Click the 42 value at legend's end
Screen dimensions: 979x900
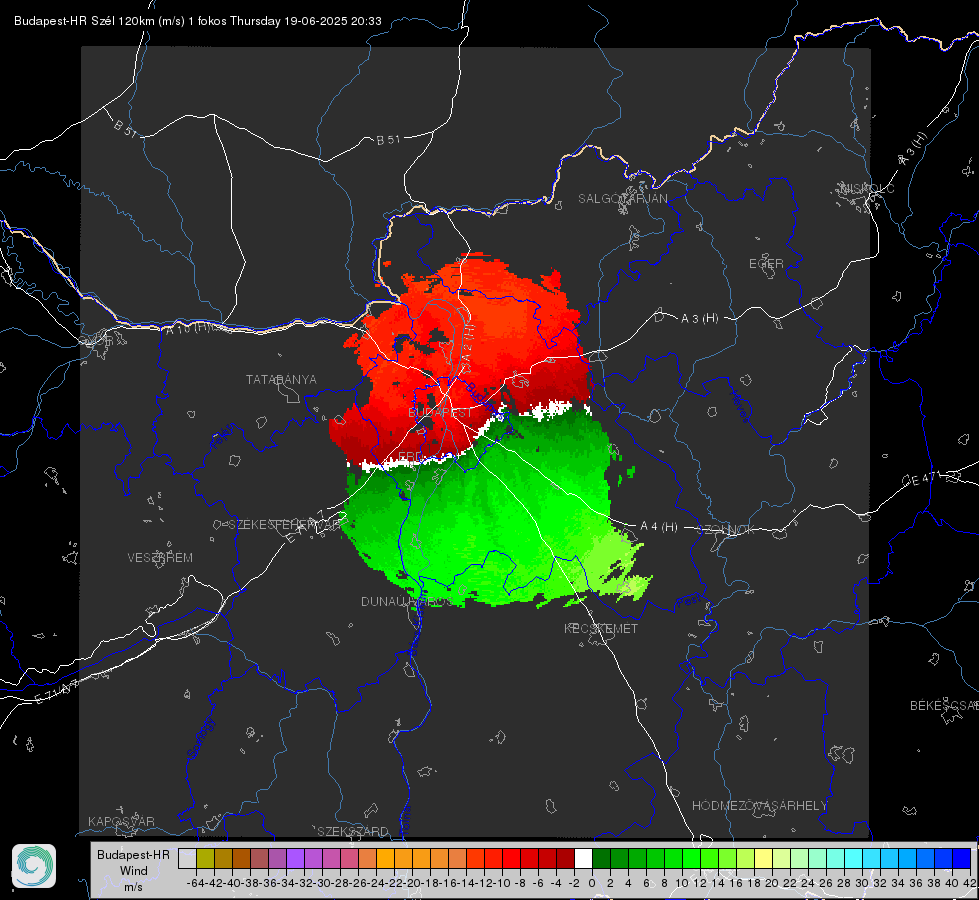tap(969, 883)
